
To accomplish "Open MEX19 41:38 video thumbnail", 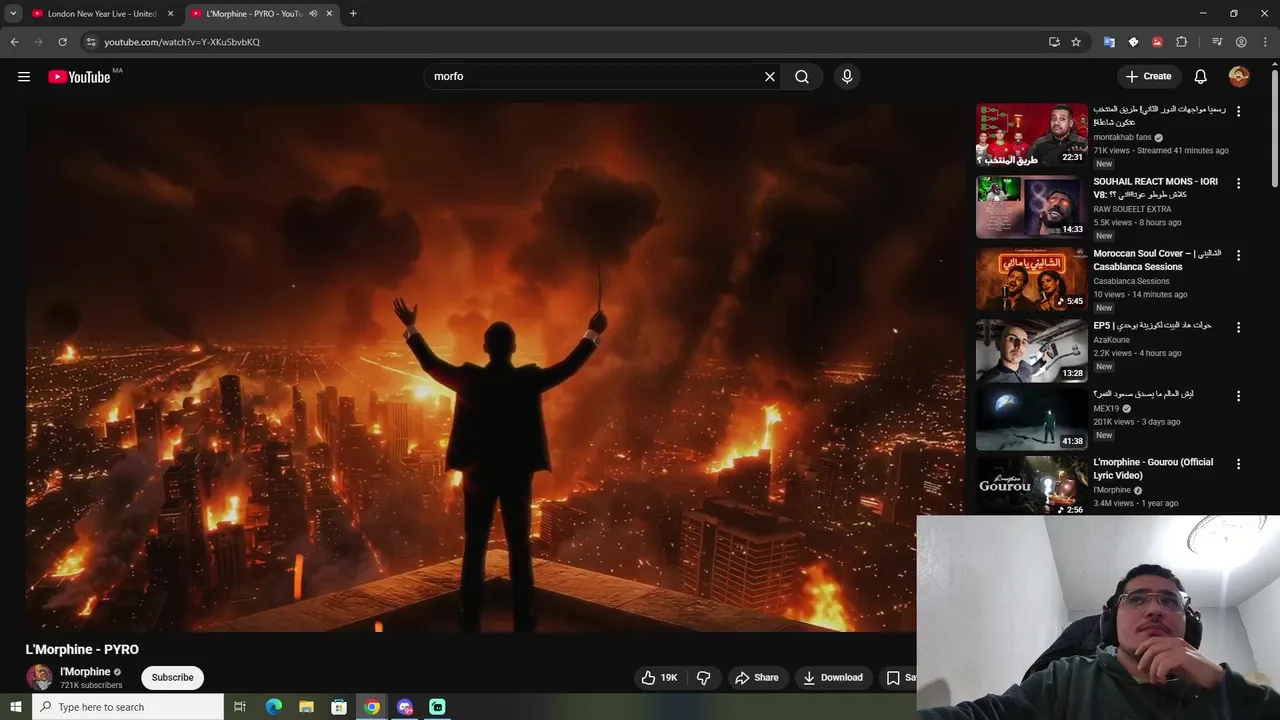I will point(1031,419).
